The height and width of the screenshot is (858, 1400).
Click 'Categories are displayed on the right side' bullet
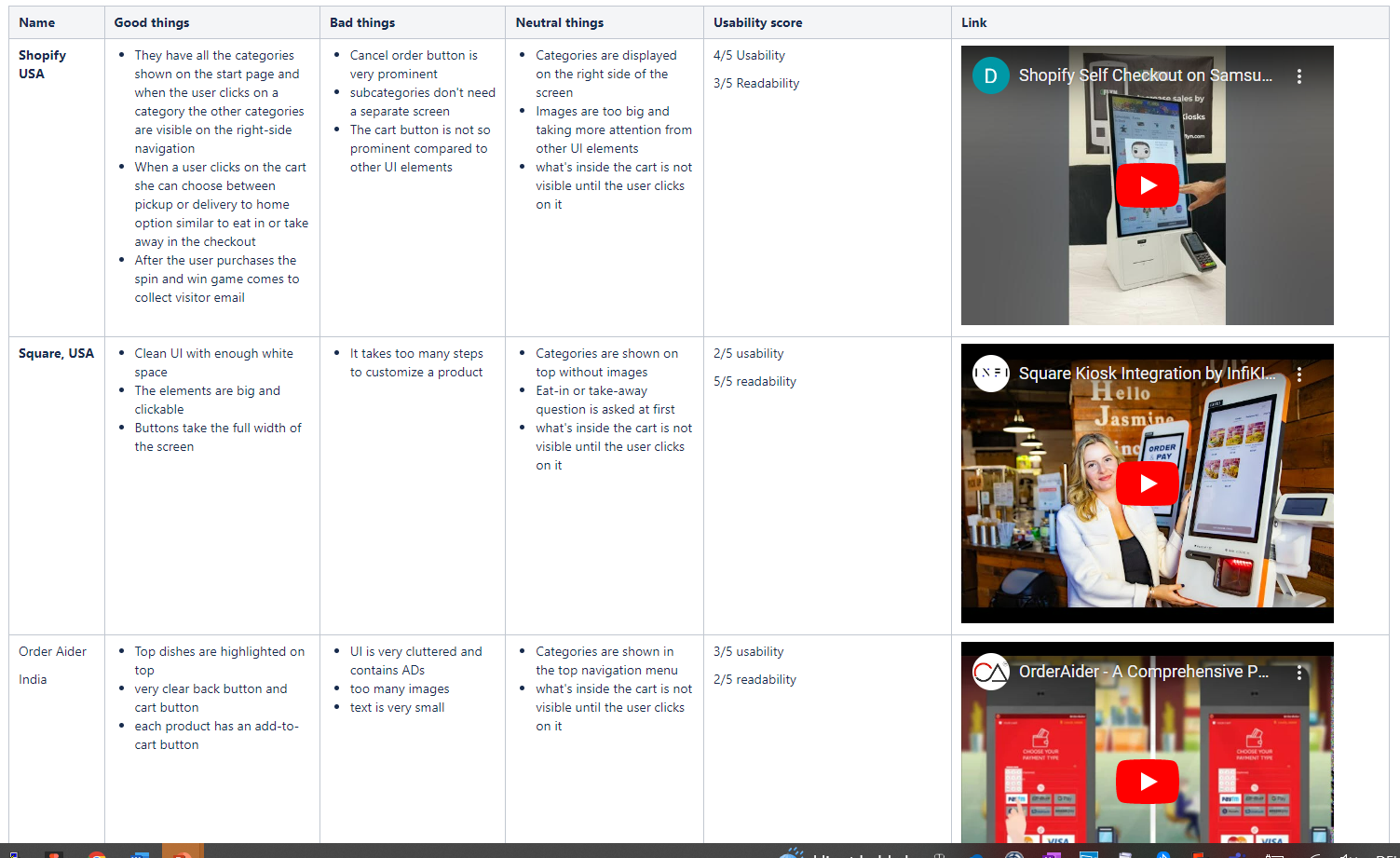606,74
